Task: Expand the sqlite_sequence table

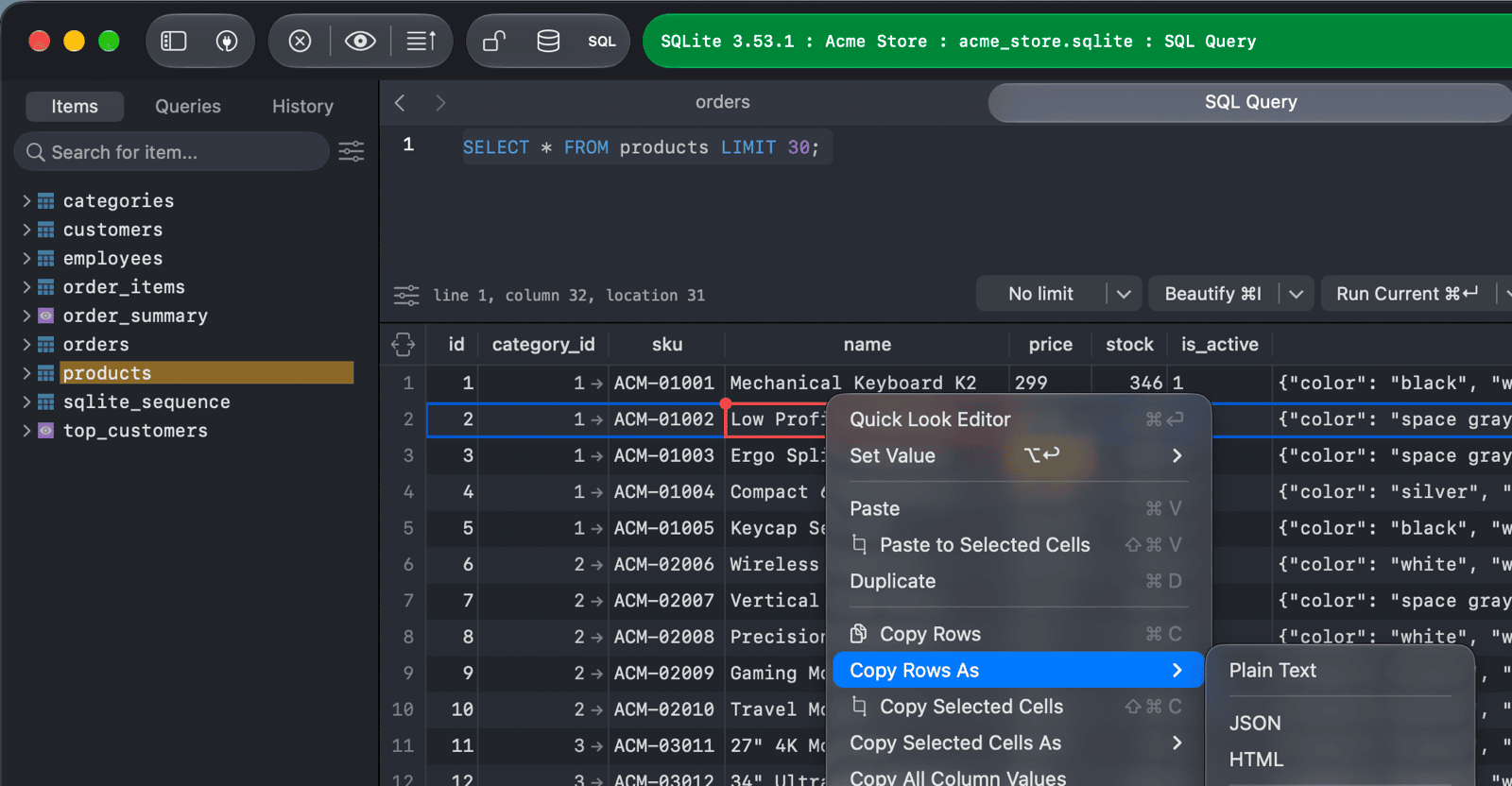Action: point(26,402)
